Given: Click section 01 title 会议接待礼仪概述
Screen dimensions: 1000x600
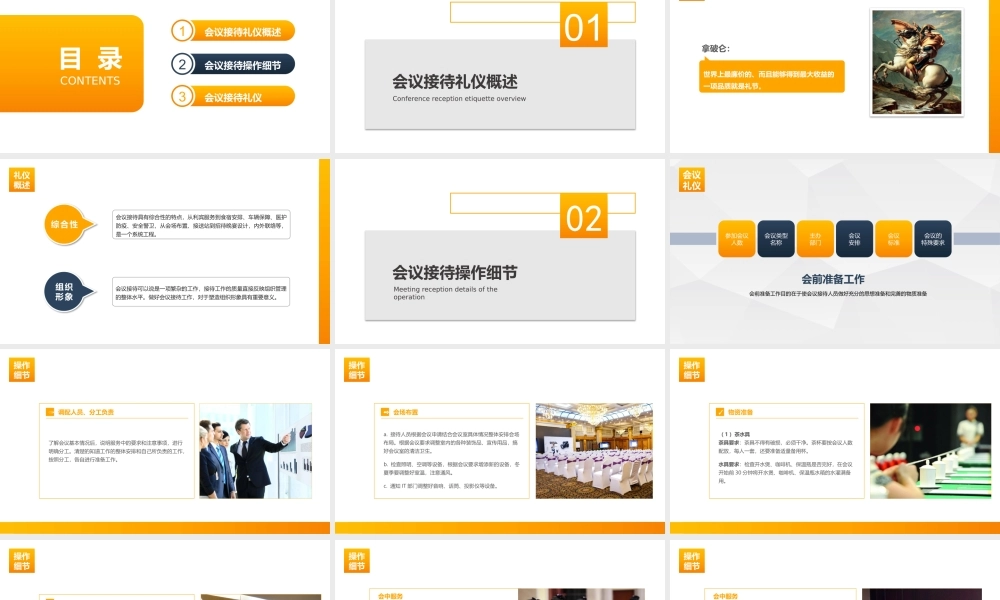Looking at the screenshot, I should click(455, 82).
